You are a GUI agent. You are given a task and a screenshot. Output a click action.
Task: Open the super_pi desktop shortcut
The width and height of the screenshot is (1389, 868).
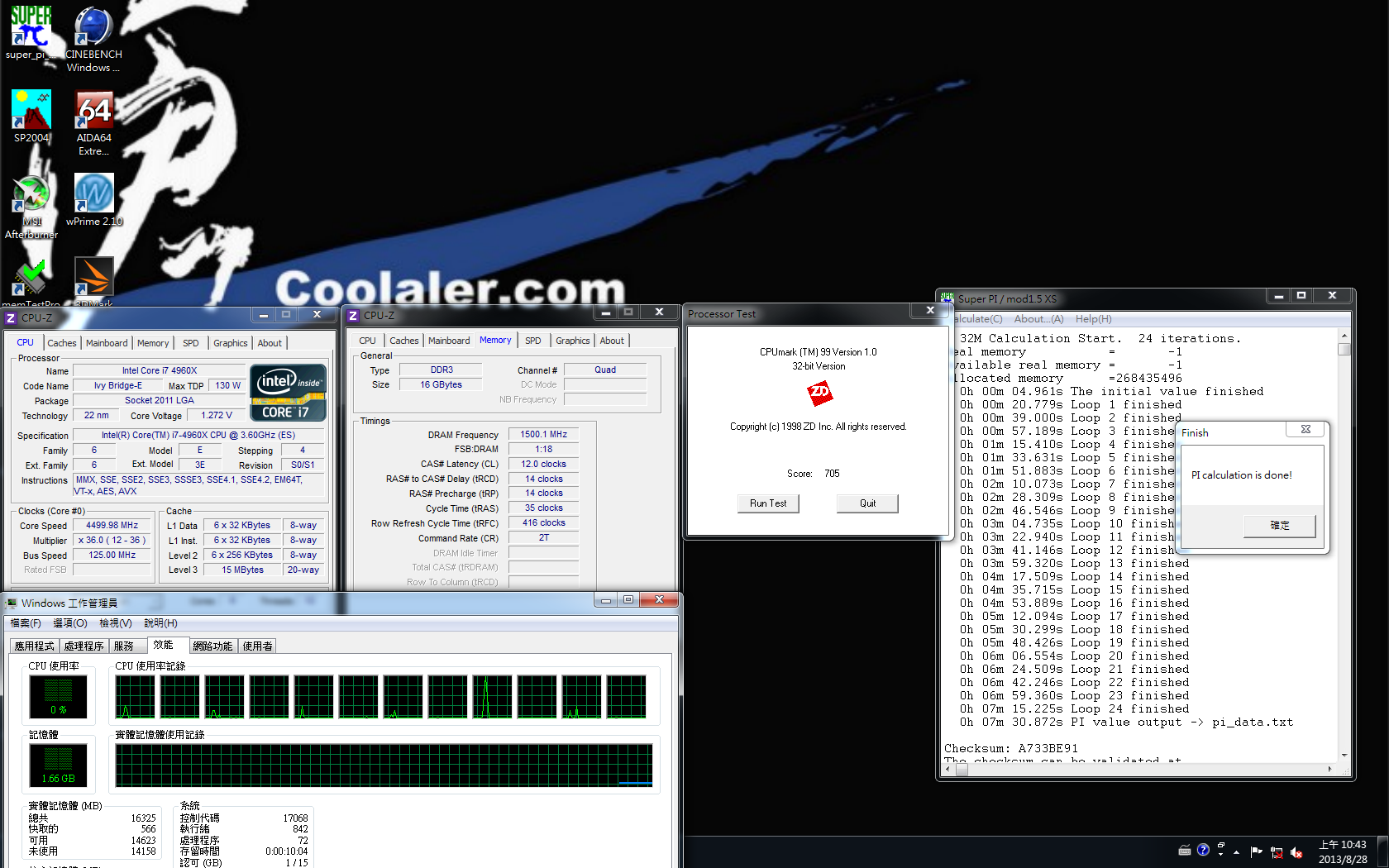[31, 33]
